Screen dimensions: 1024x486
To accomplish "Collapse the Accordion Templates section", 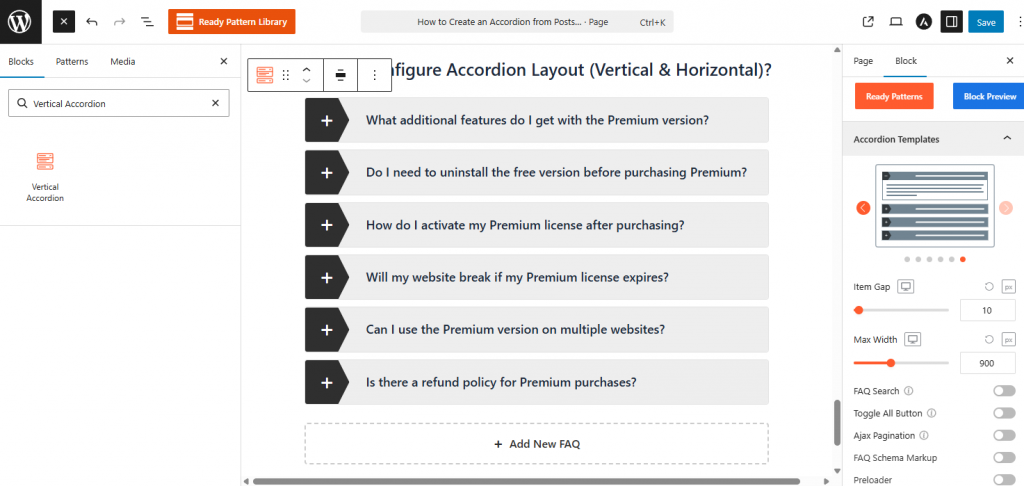I will click(1006, 139).
